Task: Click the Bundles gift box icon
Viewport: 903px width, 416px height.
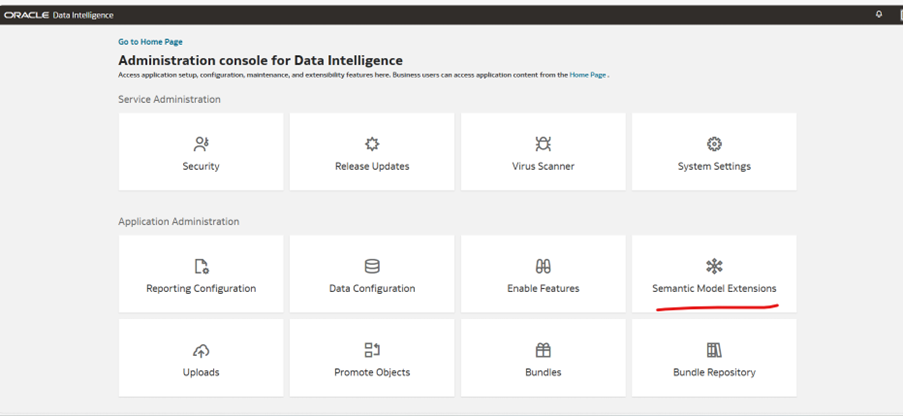Action: tap(543, 350)
